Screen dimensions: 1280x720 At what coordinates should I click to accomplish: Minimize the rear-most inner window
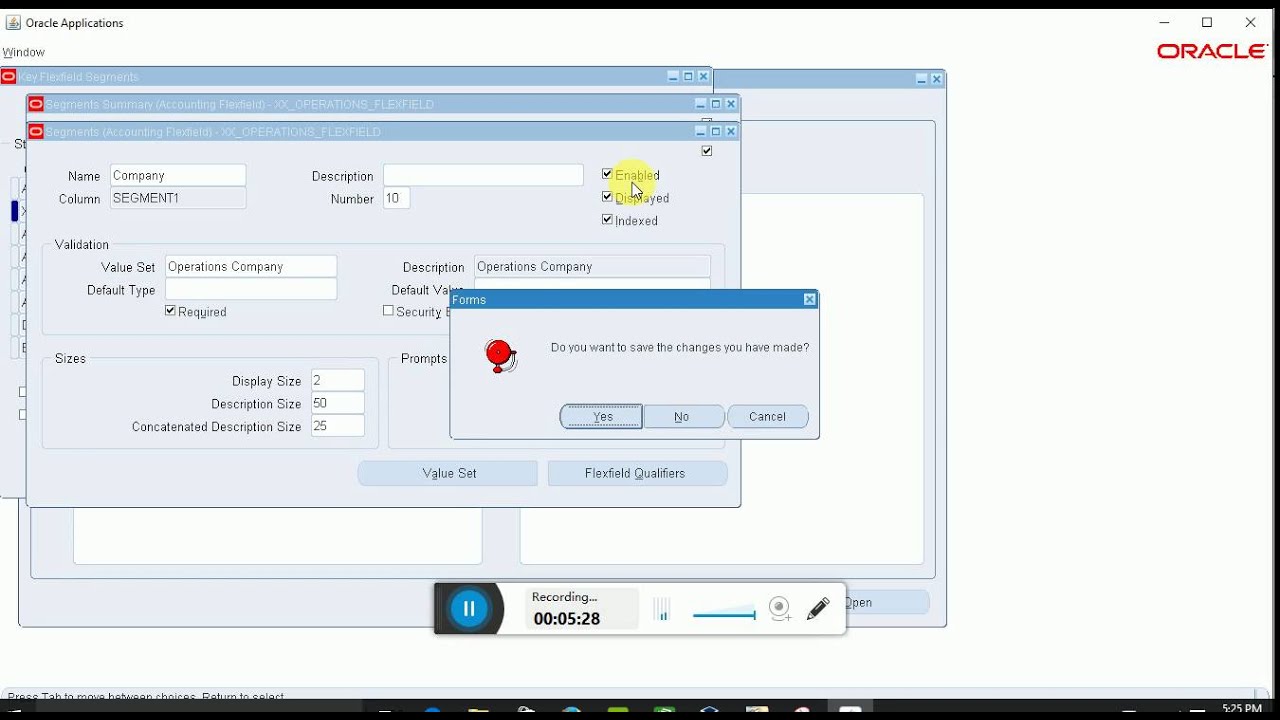(921, 79)
